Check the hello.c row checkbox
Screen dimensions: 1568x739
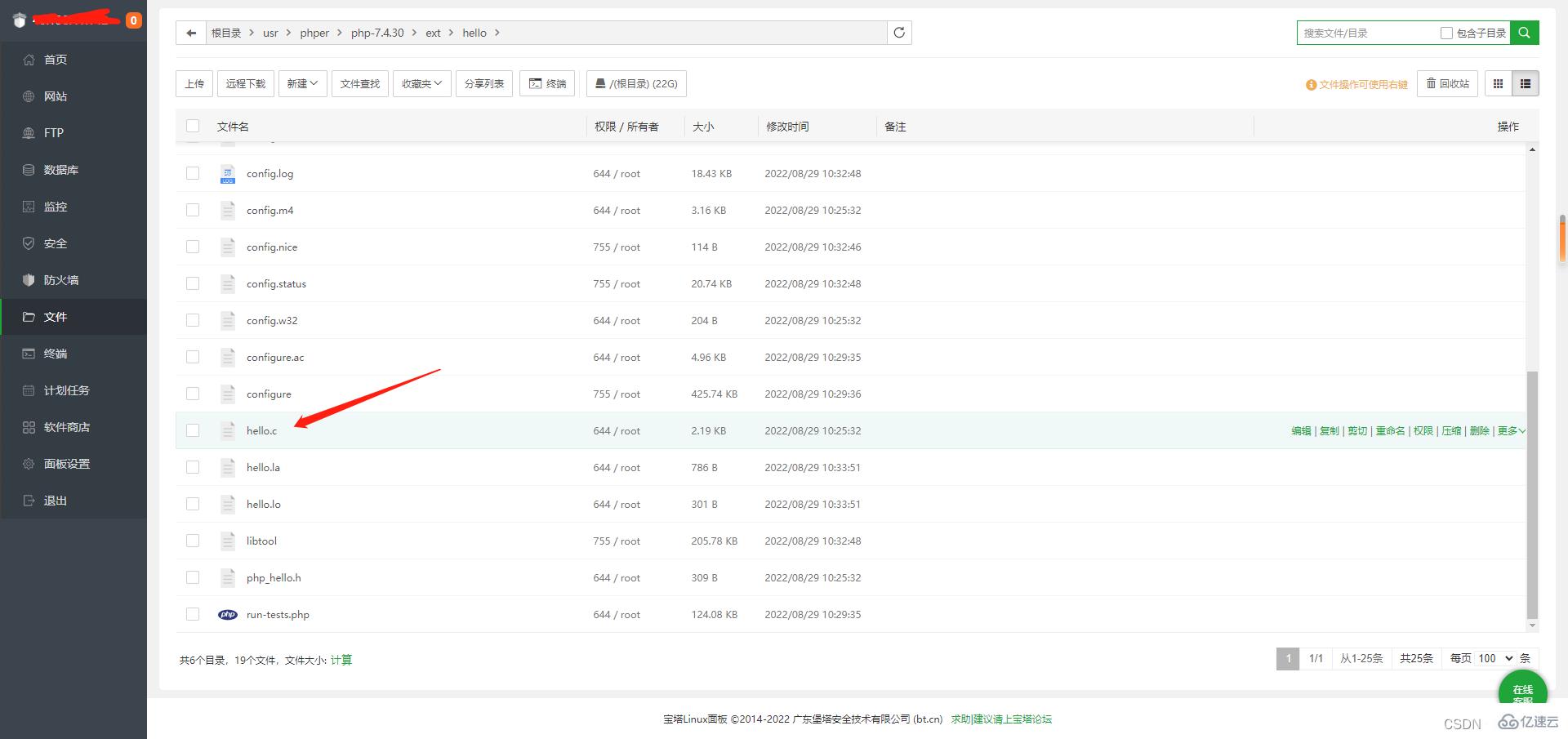(193, 430)
